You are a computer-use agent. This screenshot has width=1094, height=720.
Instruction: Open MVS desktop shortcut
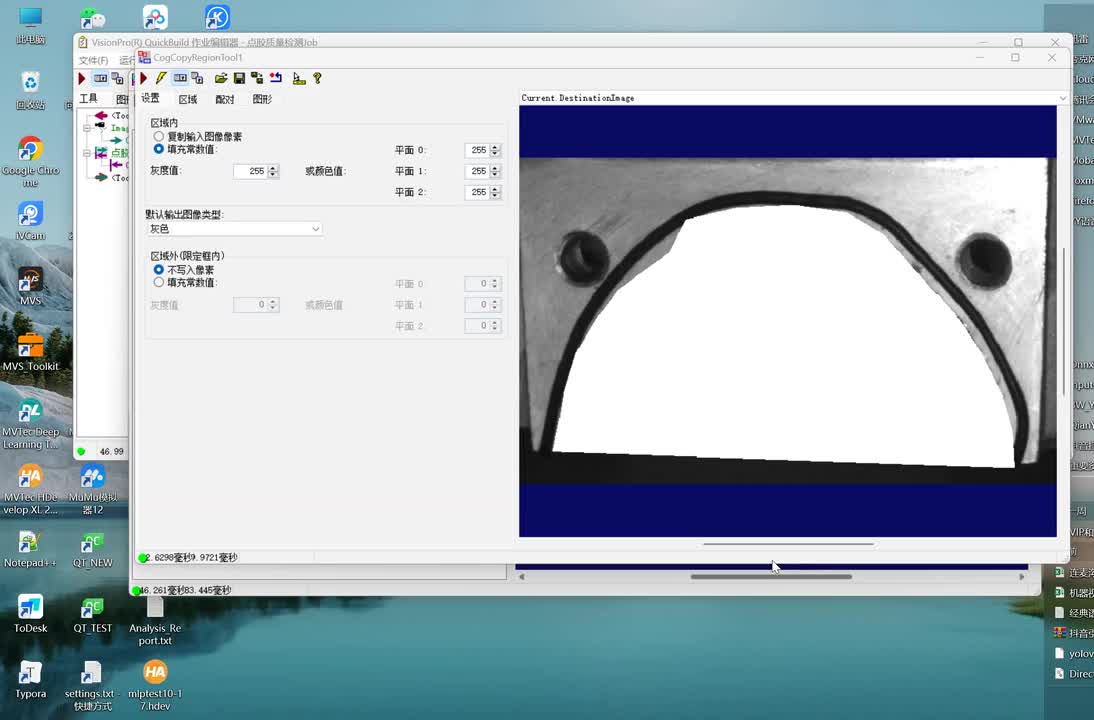click(30, 287)
